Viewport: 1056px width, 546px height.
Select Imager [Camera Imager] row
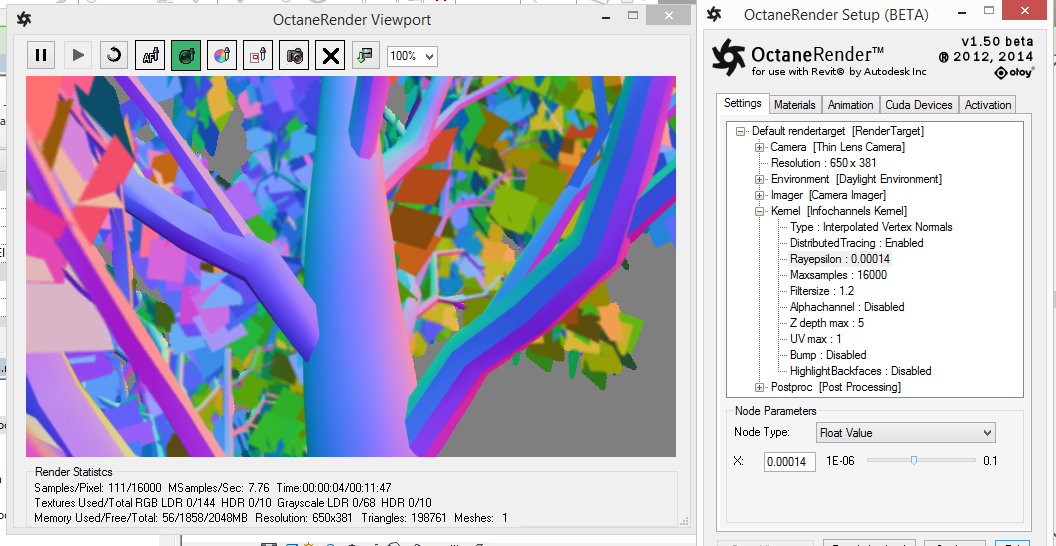[x=828, y=195]
